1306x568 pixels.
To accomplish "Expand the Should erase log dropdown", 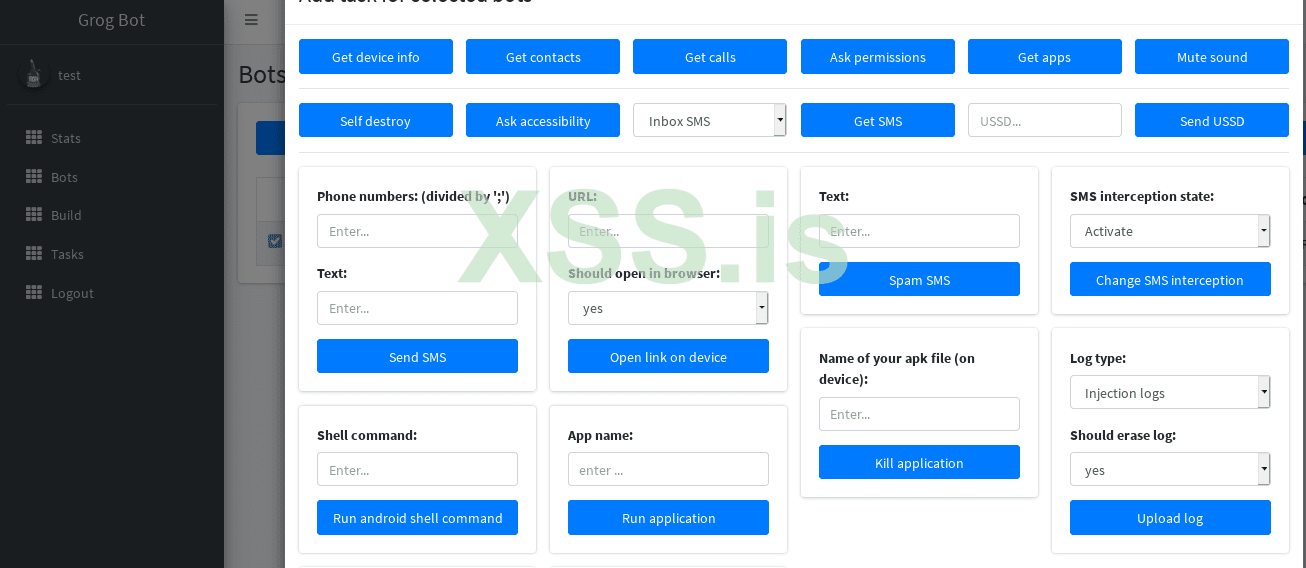I will pos(1170,470).
